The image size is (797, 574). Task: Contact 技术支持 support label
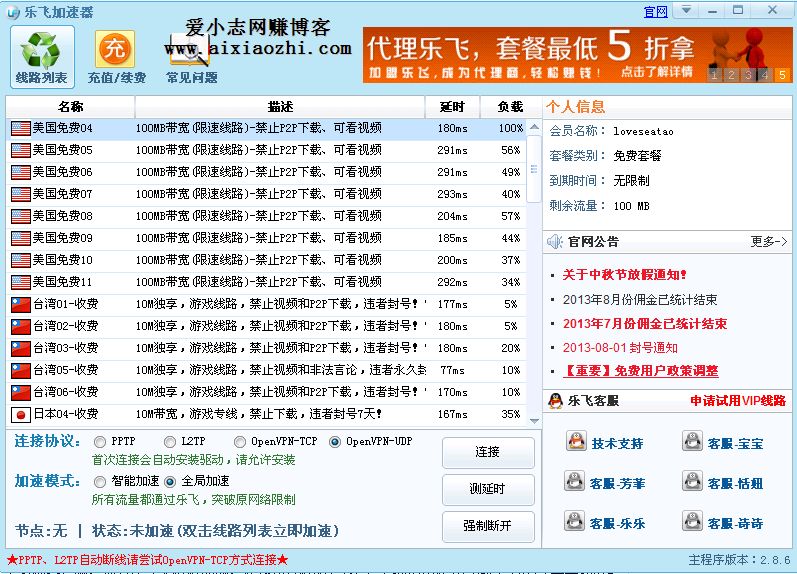(618, 444)
